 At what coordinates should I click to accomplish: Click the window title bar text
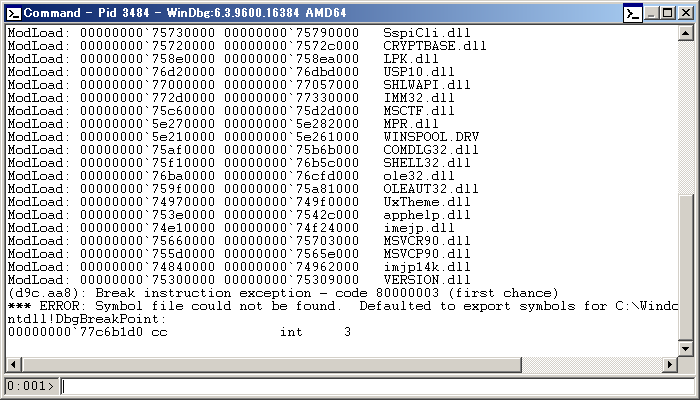[x=185, y=13]
